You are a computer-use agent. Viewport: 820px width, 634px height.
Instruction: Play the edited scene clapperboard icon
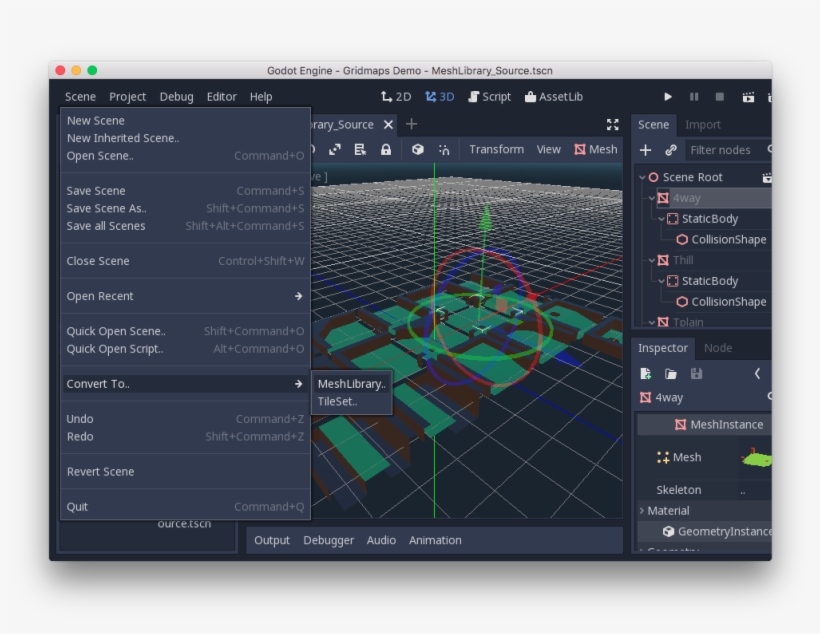tap(748, 97)
